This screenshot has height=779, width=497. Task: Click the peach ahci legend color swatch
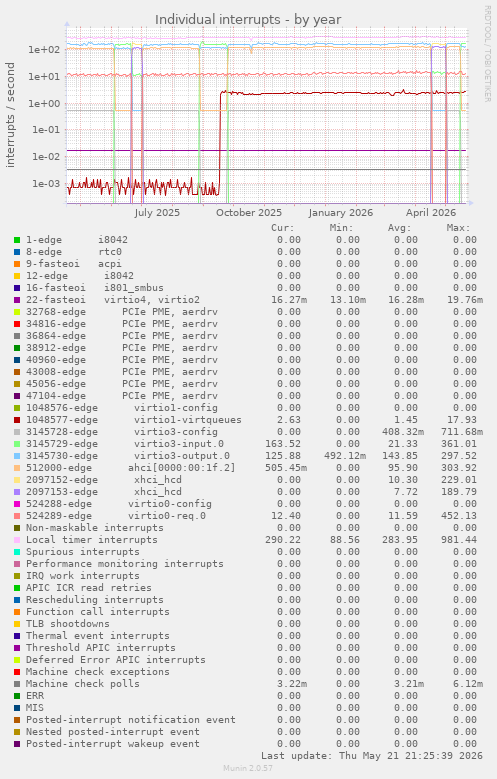point(17,468)
